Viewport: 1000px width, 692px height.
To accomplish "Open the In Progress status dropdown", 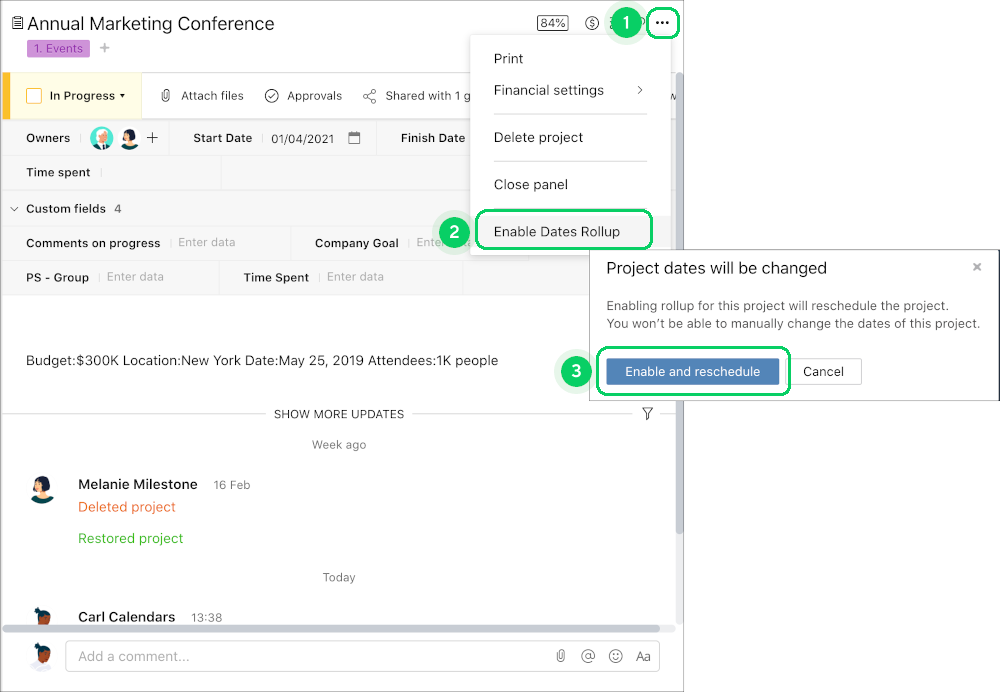I will click(87, 96).
